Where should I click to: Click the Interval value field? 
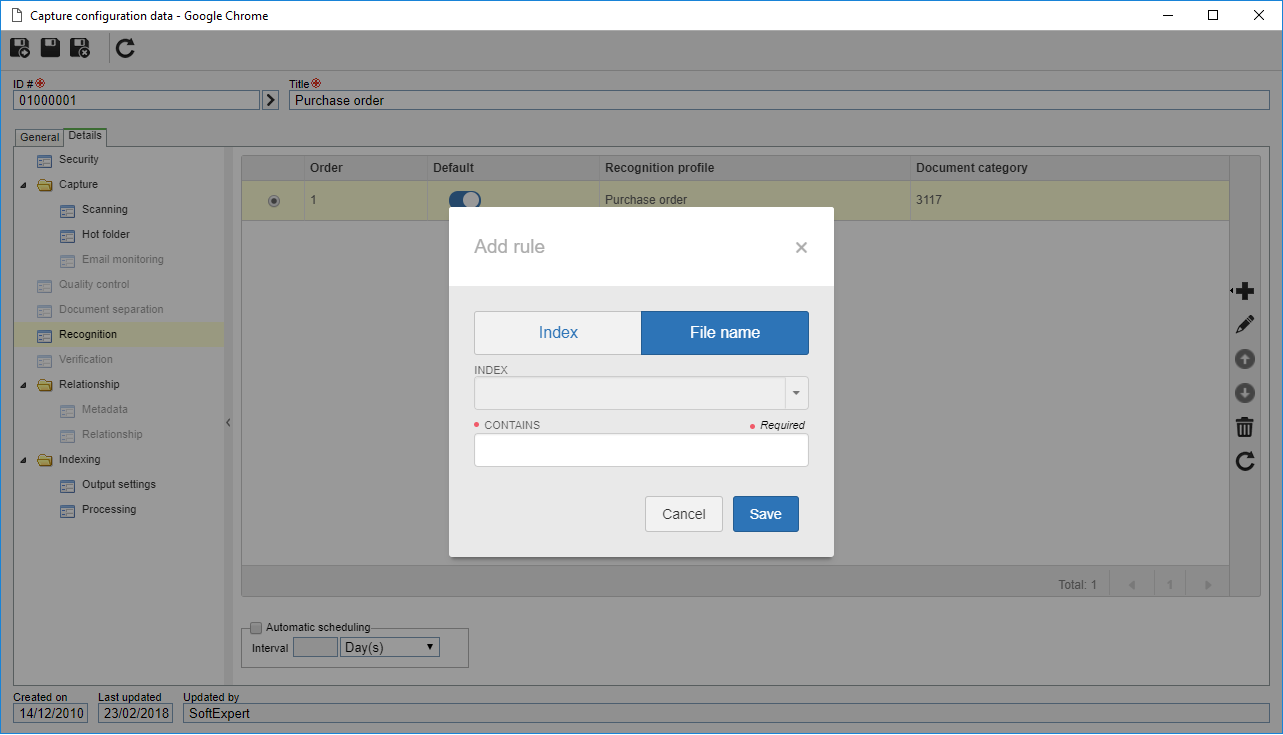point(315,647)
